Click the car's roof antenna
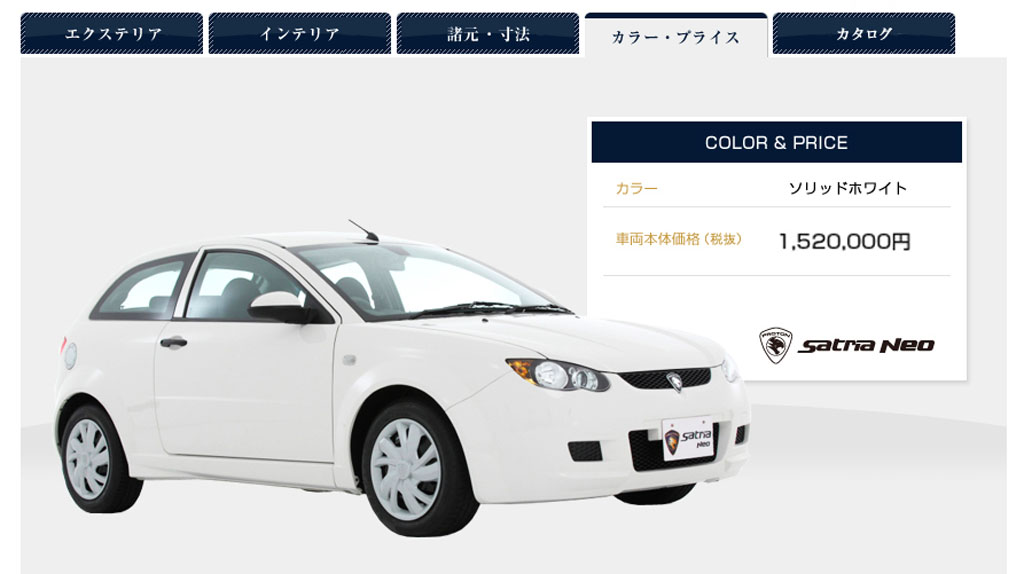The width and height of the screenshot is (1024, 574). click(363, 231)
